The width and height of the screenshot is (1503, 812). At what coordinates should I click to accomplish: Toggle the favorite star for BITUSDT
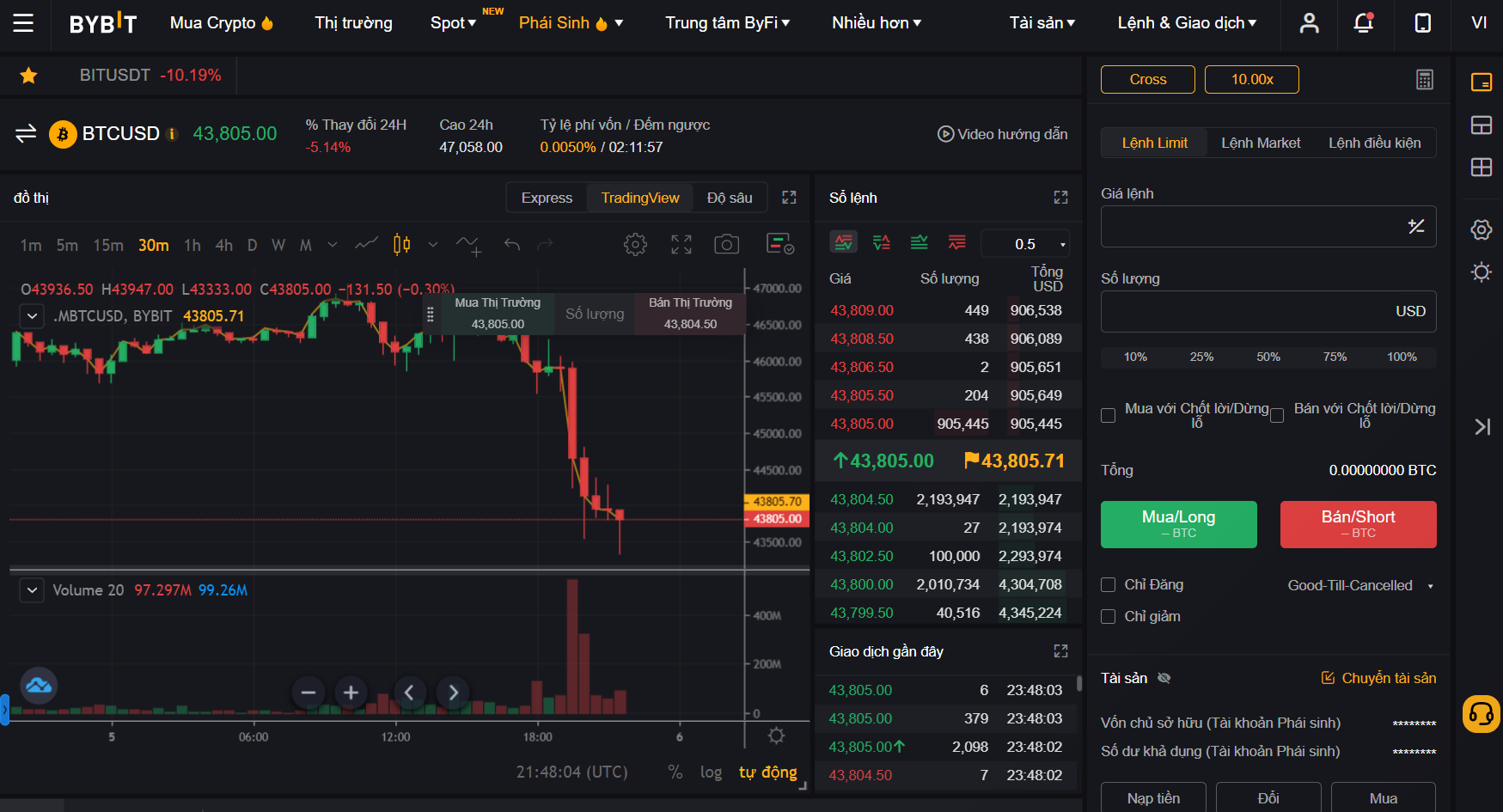(28, 76)
